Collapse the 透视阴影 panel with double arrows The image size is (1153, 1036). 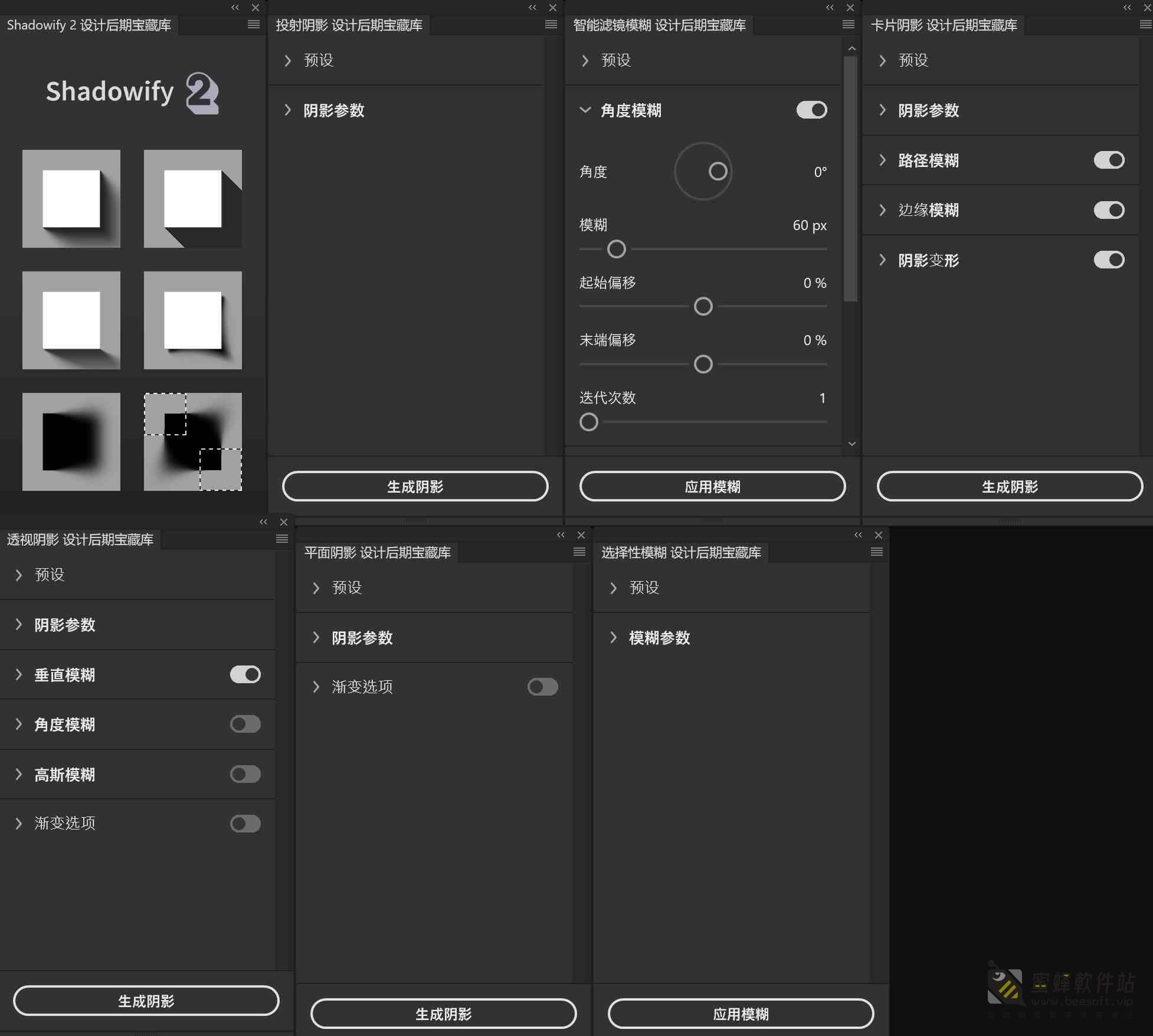click(x=264, y=522)
